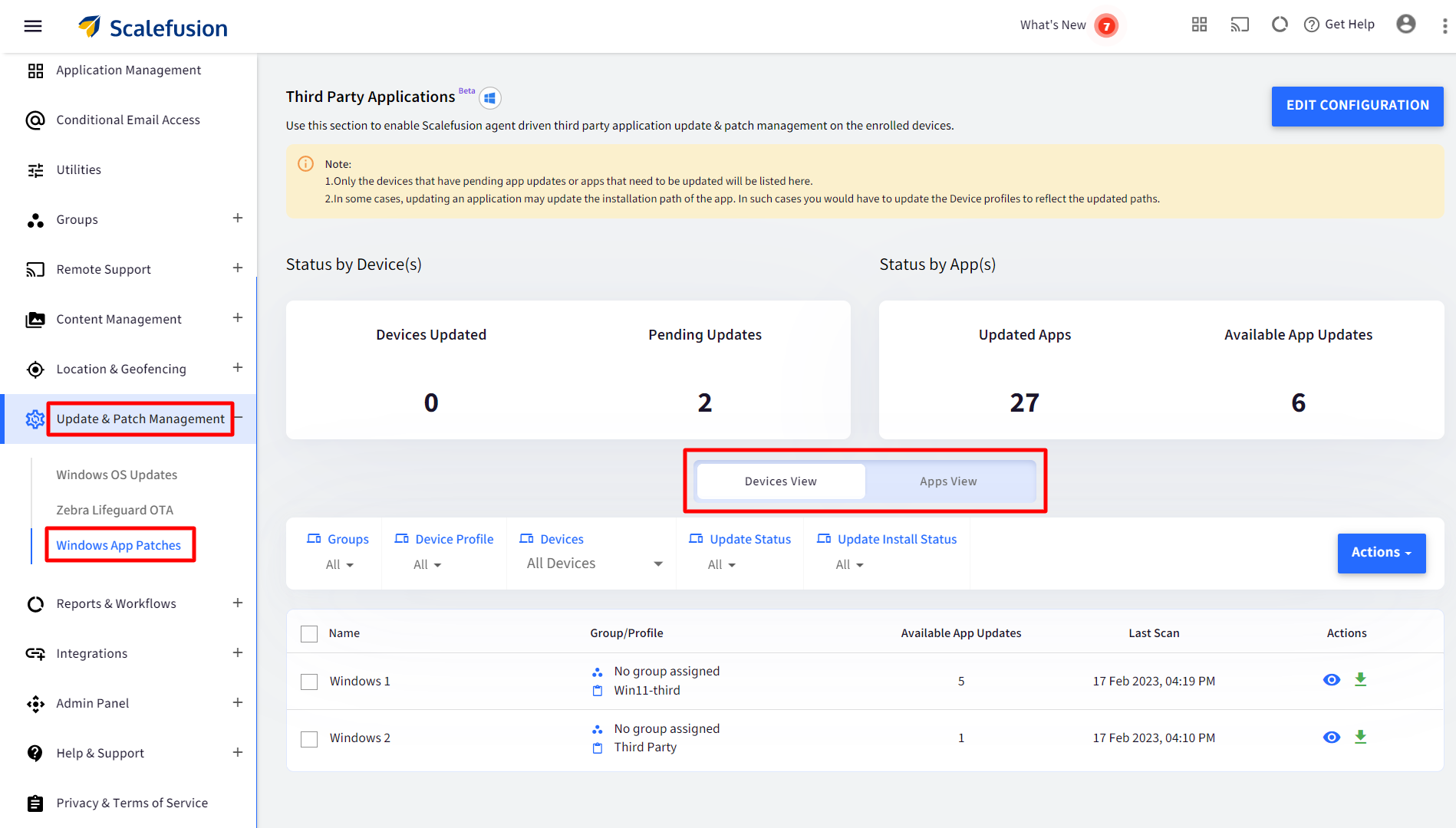Screen dimensions: 1456x828
Task: Expand the Admin Panel section
Action: (x=238, y=703)
